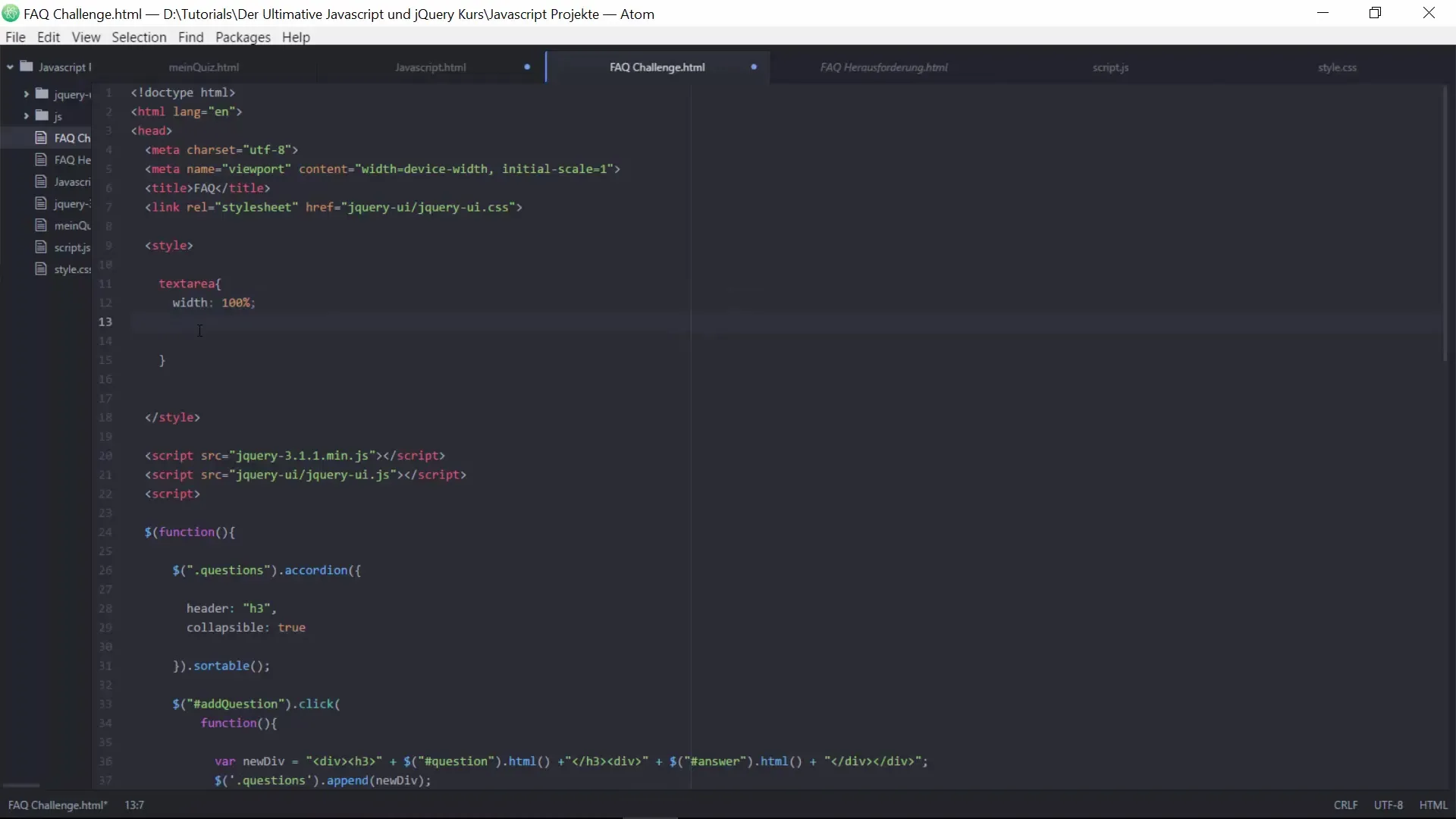Click the meta charset line
1456x819 pixels.
221,150
